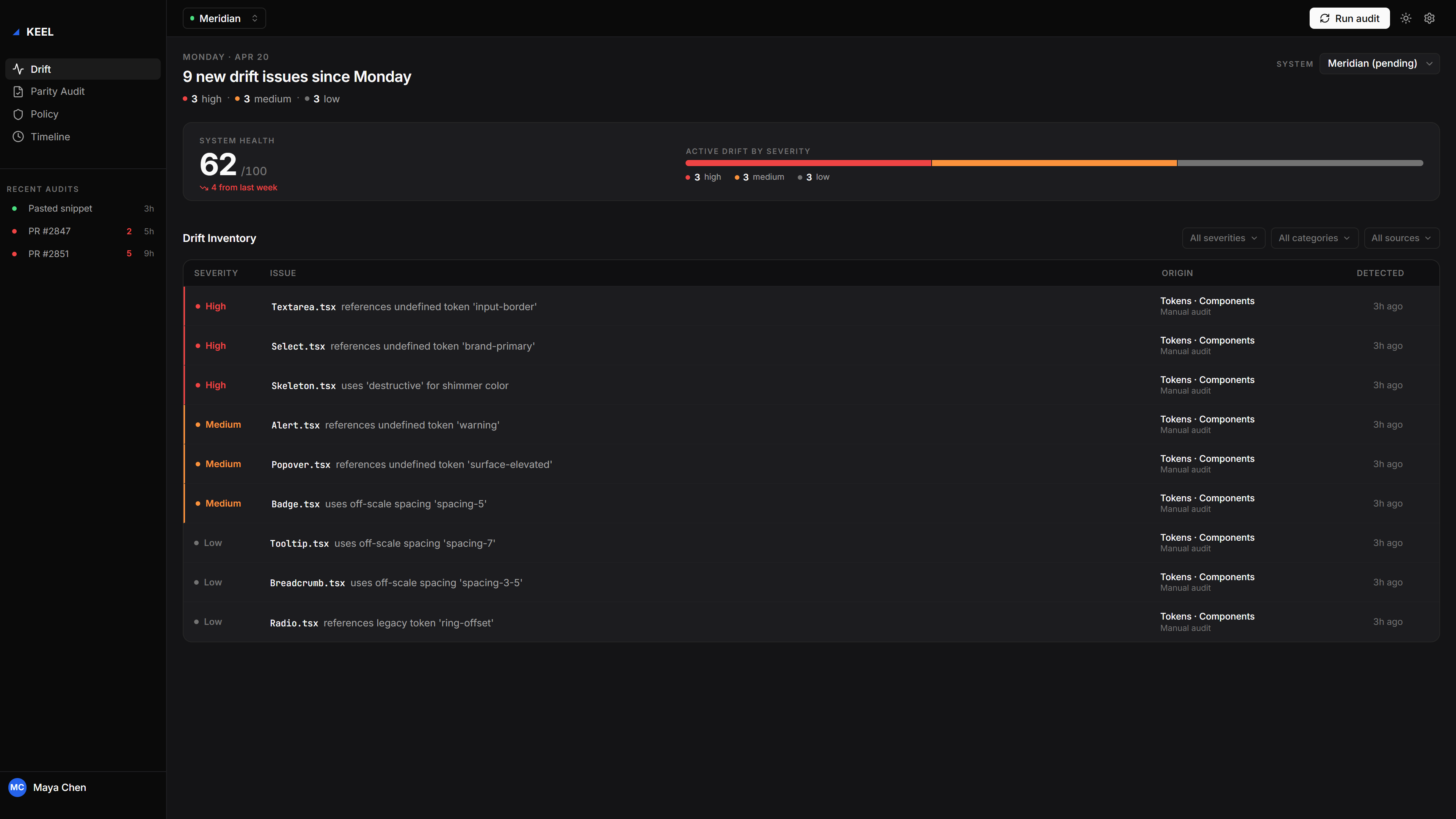Click the ORIGIN column header
Viewport: 1456px width, 819px height.
pyautogui.click(x=1177, y=273)
